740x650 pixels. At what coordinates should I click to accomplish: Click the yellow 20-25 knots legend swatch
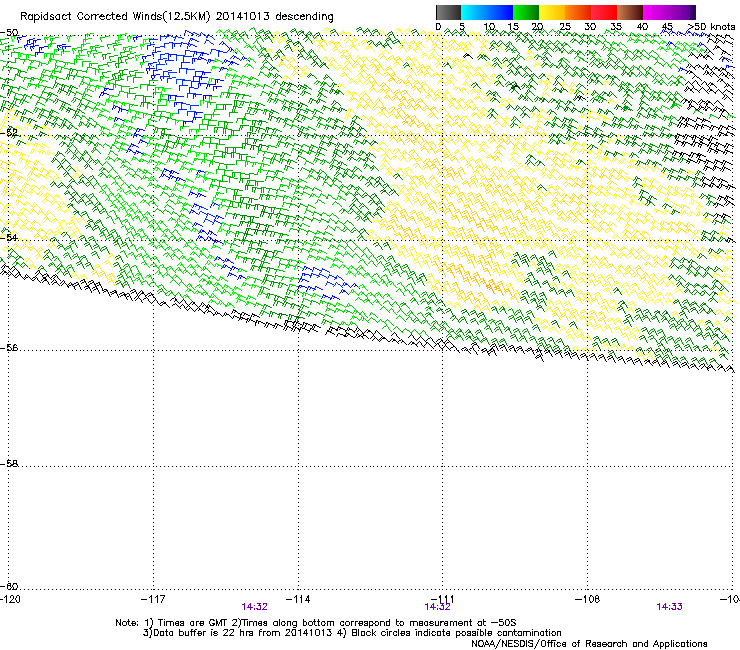552,12
